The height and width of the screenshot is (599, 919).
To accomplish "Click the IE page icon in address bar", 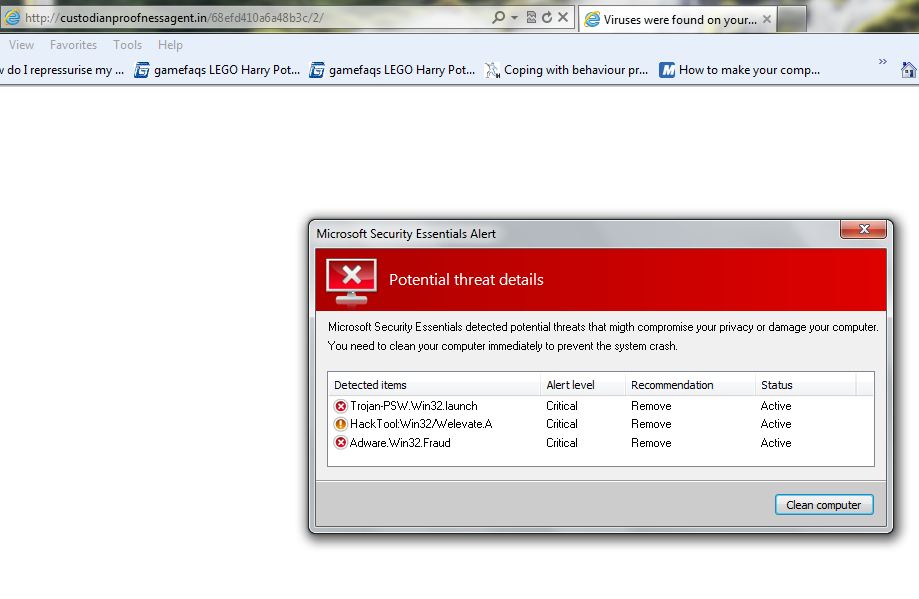I will pos(12,18).
